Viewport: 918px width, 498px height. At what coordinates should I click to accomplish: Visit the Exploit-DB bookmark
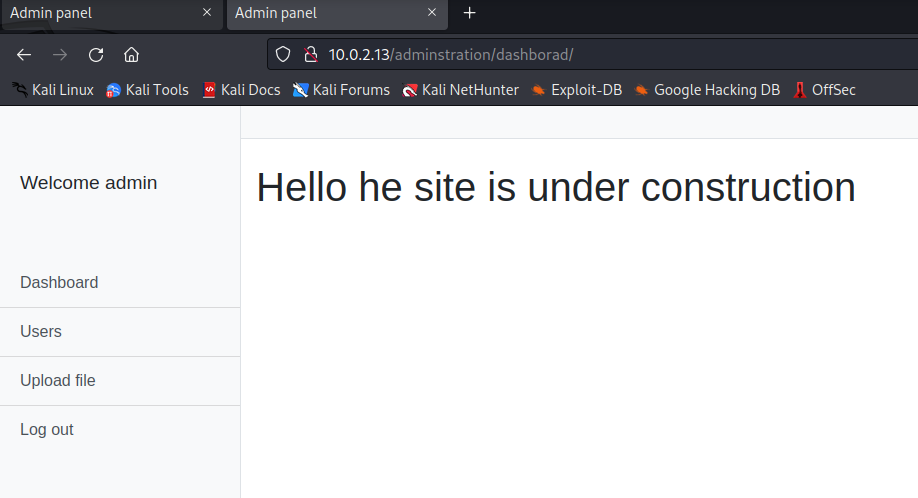click(x=577, y=90)
